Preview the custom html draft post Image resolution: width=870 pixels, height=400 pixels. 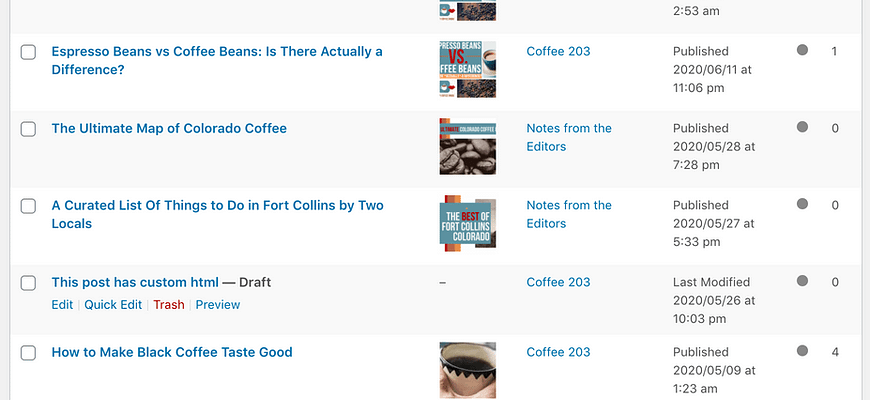218,305
